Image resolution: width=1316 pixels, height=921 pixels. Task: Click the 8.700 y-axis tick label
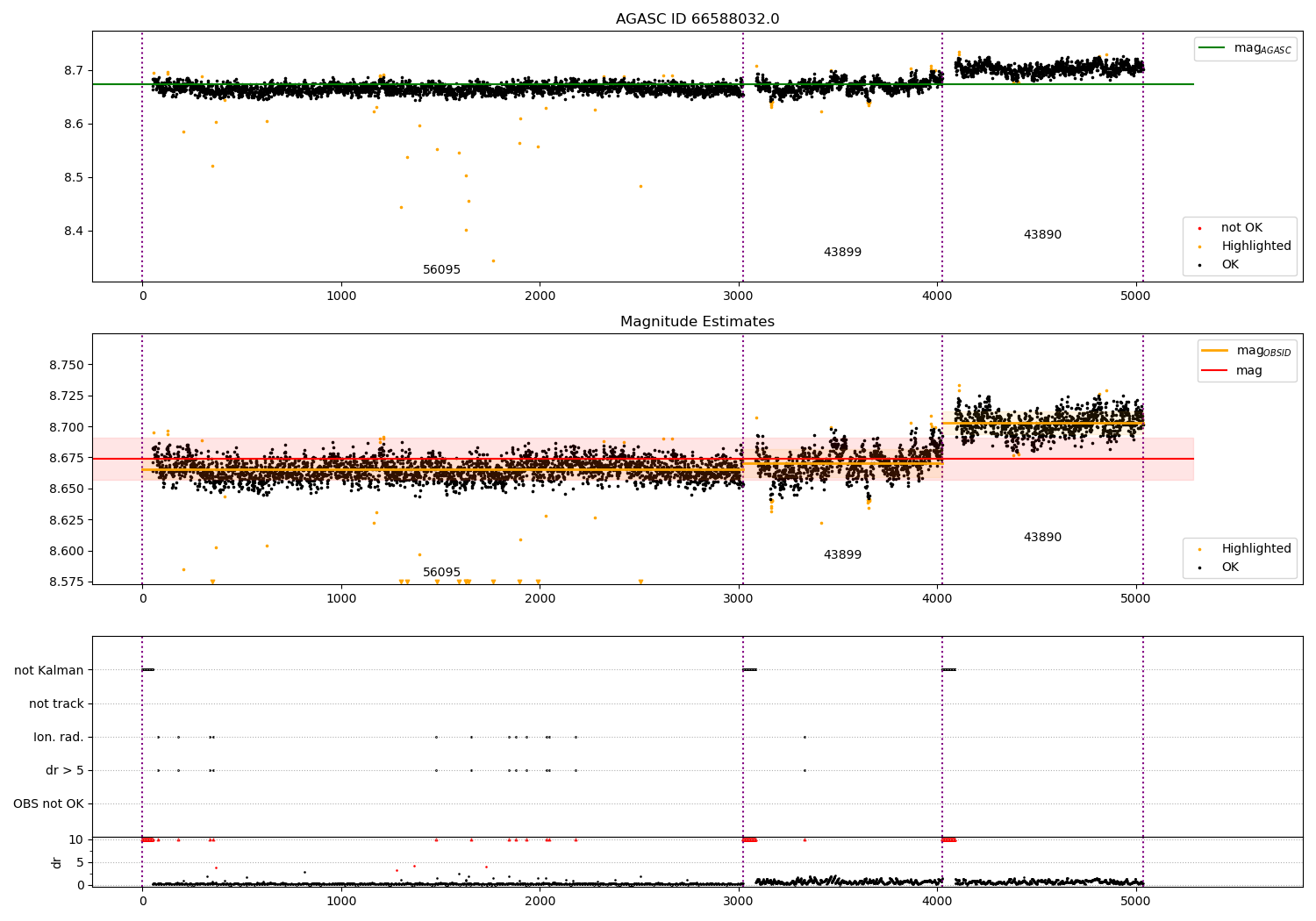pos(68,427)
